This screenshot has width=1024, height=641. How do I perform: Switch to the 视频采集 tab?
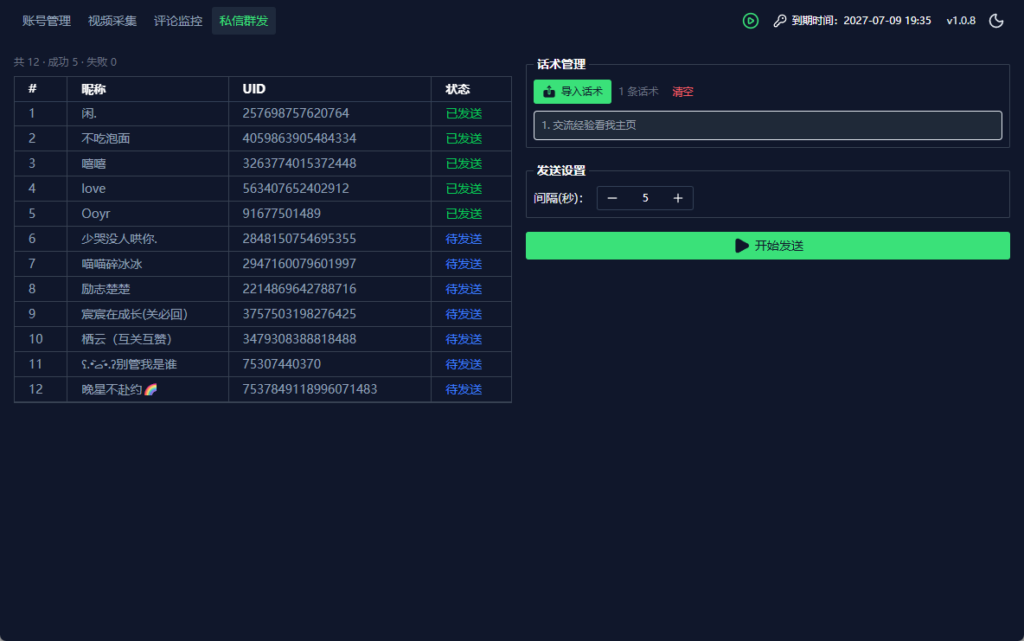112,21
